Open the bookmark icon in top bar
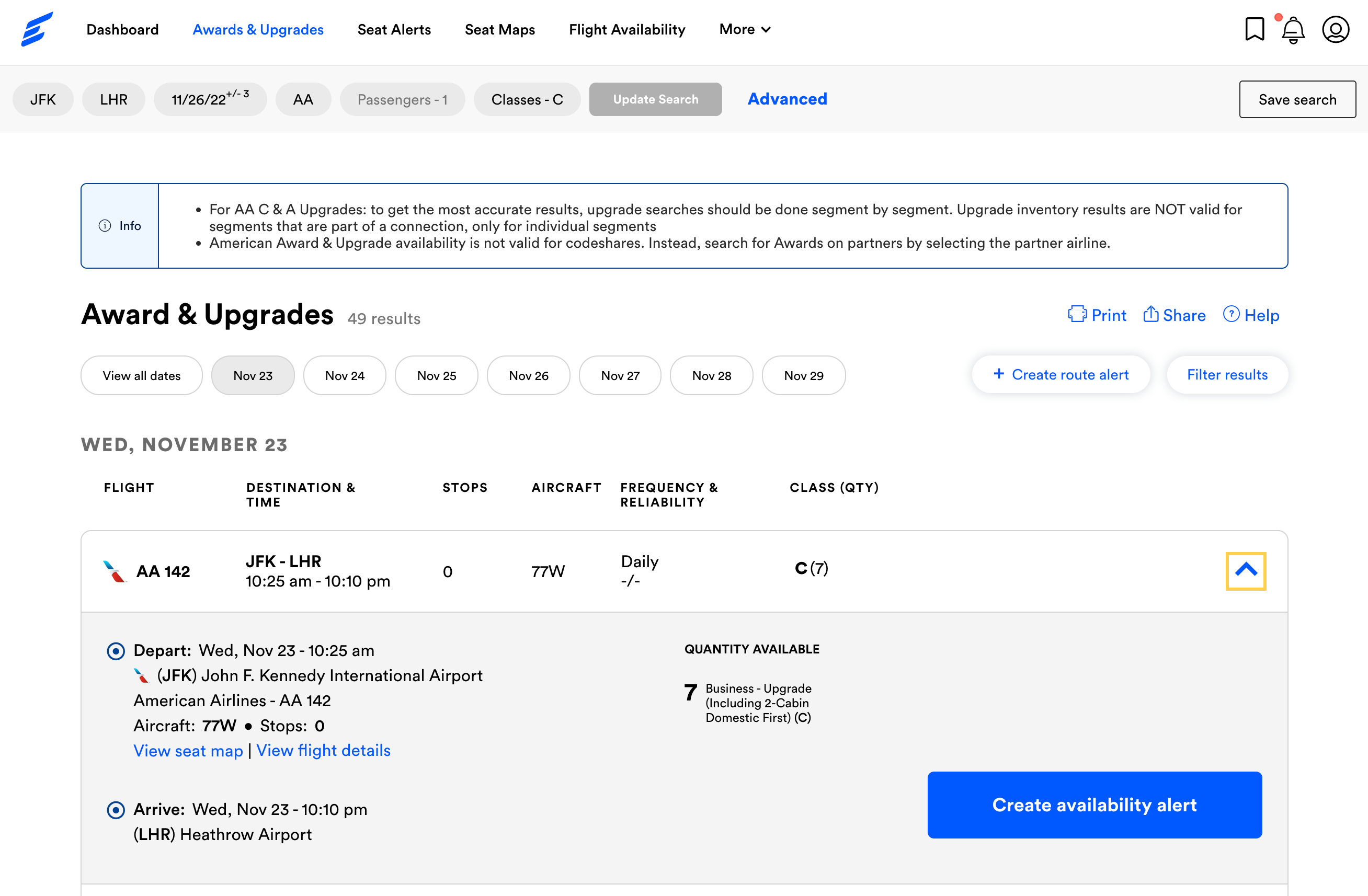1368x896 pixels. coord(1255,29)
